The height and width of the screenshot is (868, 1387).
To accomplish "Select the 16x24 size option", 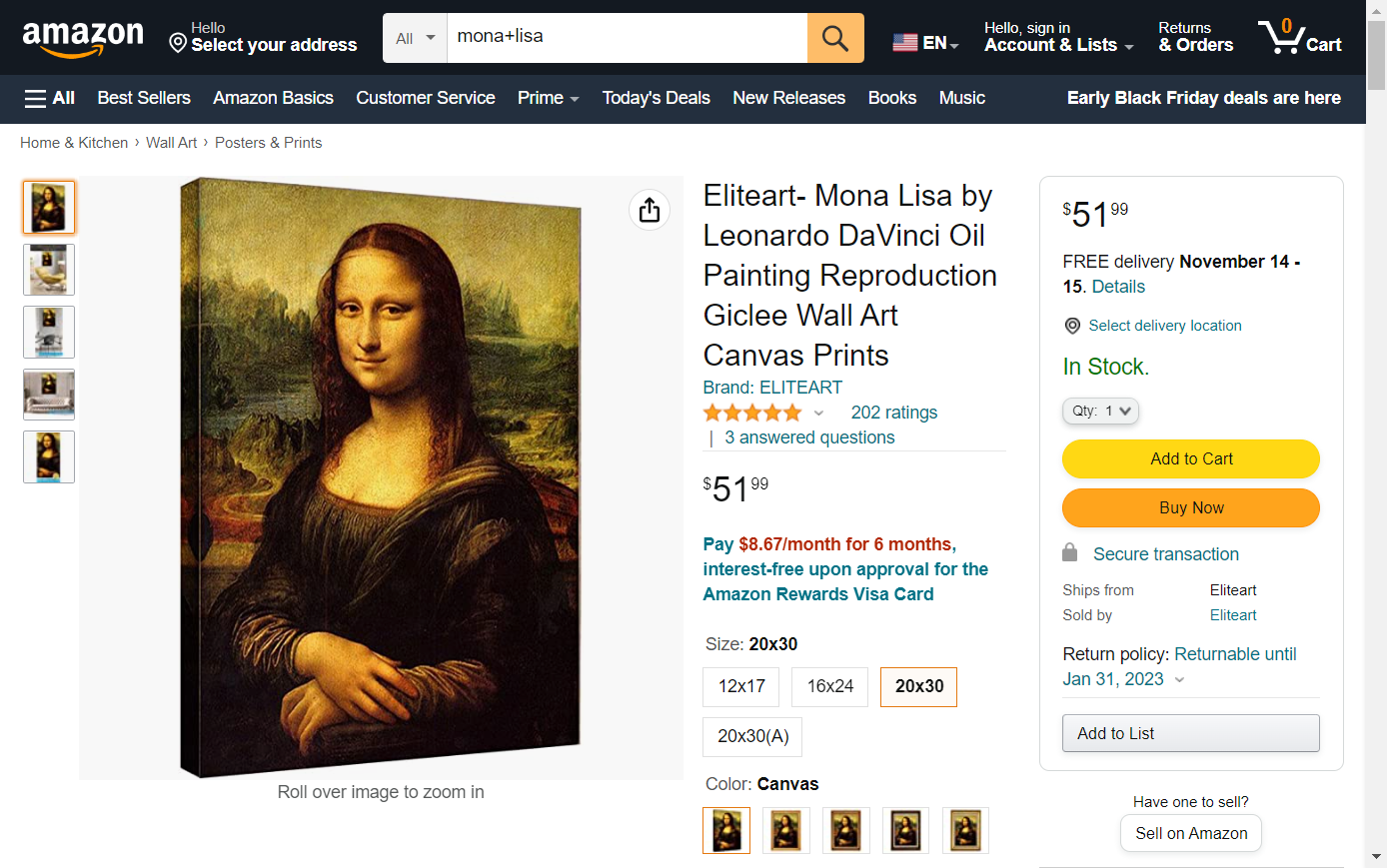I will point(830,686).
